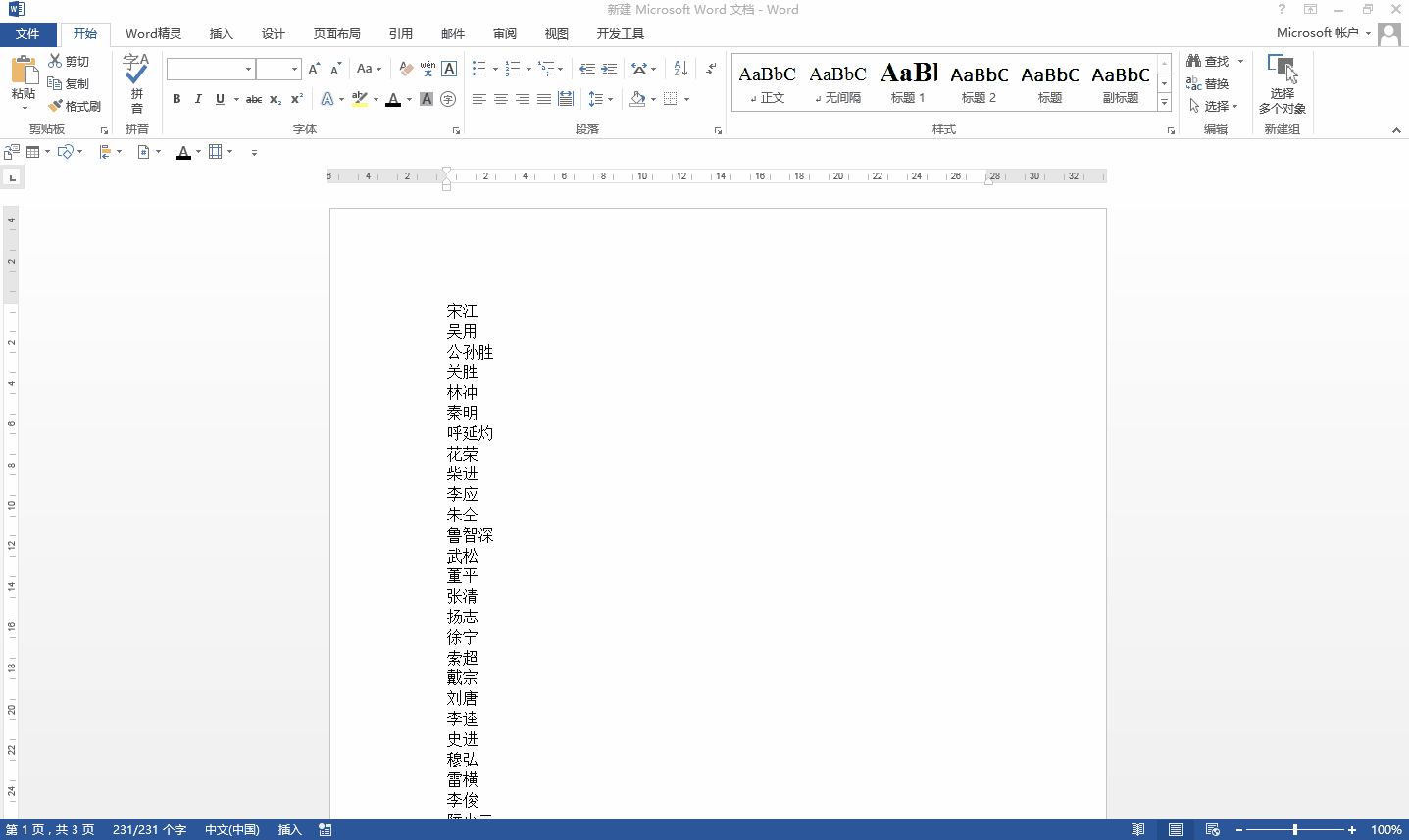Switch to Page Layout (页面布局) tab
This screenshot has width=1409, height=840.
(337, 33)
